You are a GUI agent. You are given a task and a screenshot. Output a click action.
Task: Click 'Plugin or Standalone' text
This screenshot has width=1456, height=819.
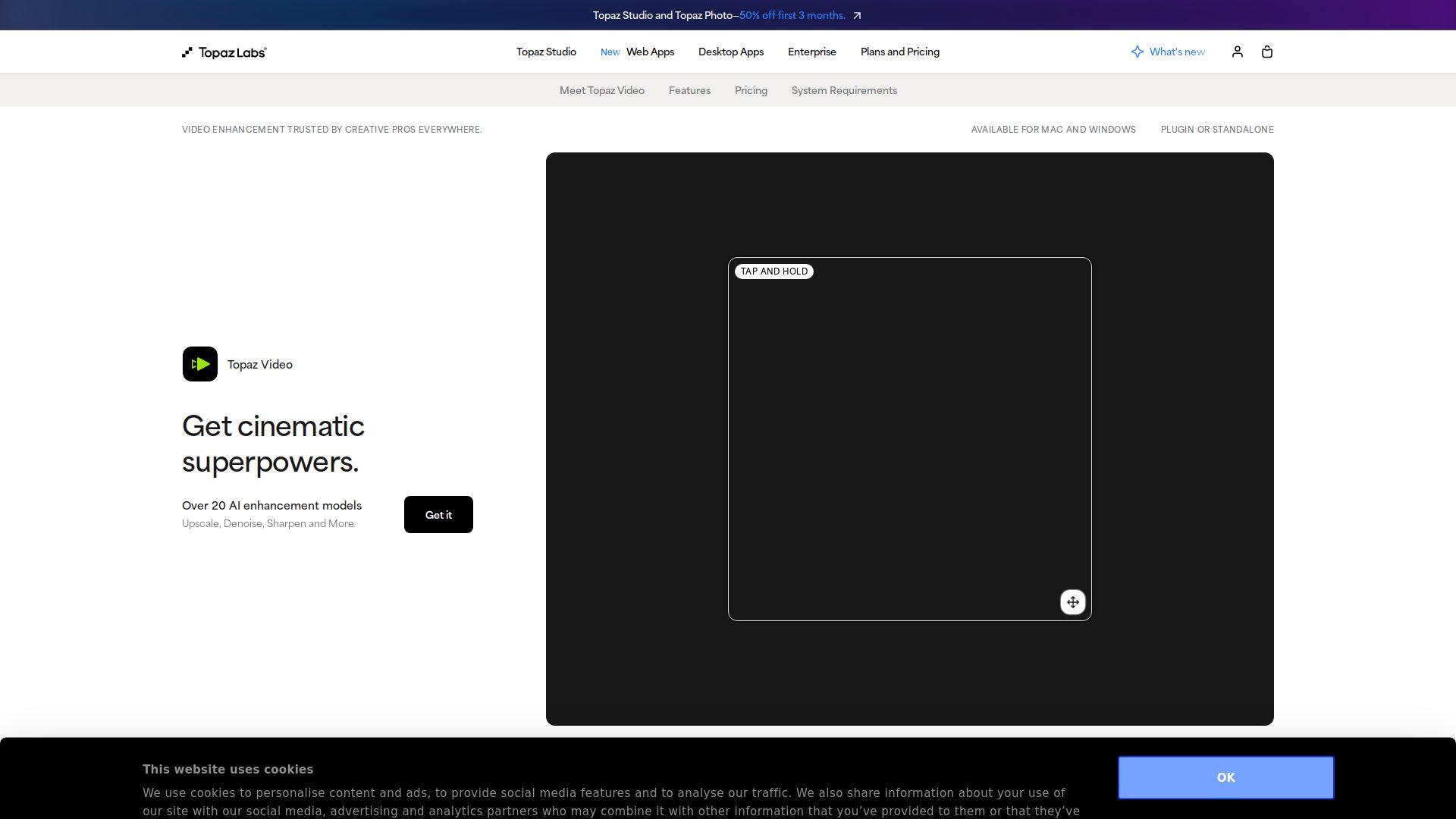pyautogui.click(x=1217, y=130)
